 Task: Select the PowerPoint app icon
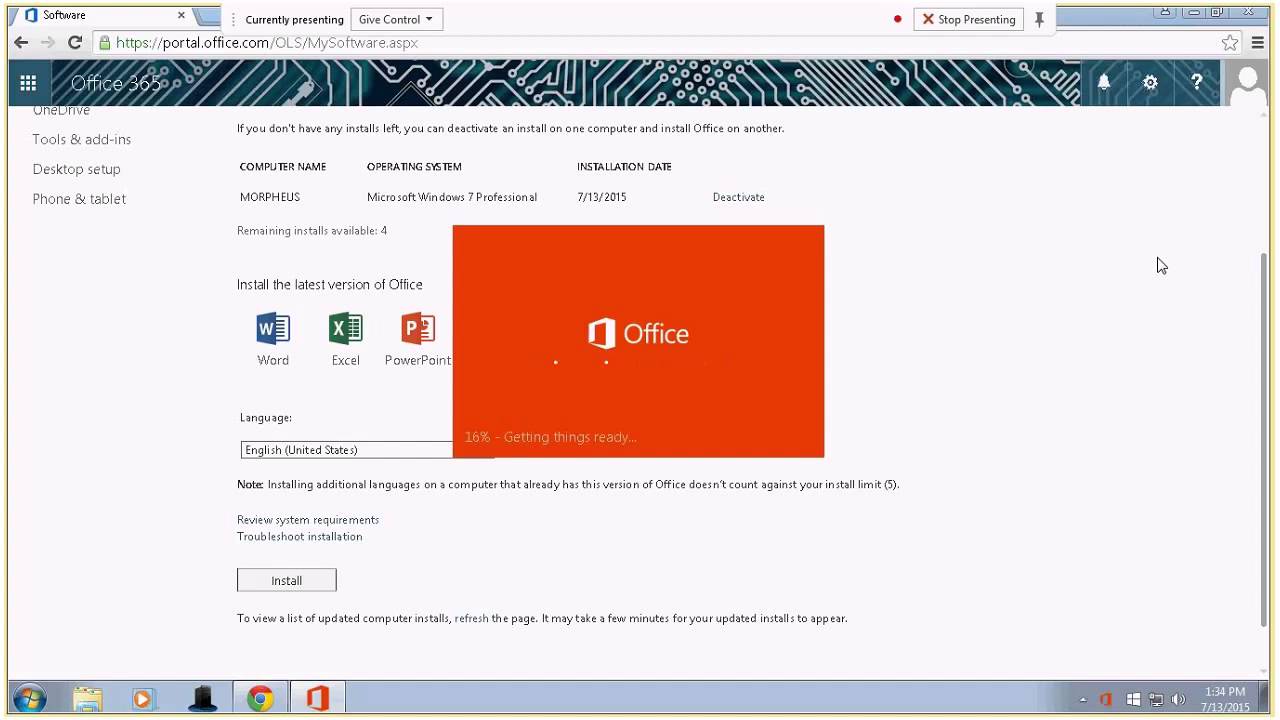click(x=417, y=328)
